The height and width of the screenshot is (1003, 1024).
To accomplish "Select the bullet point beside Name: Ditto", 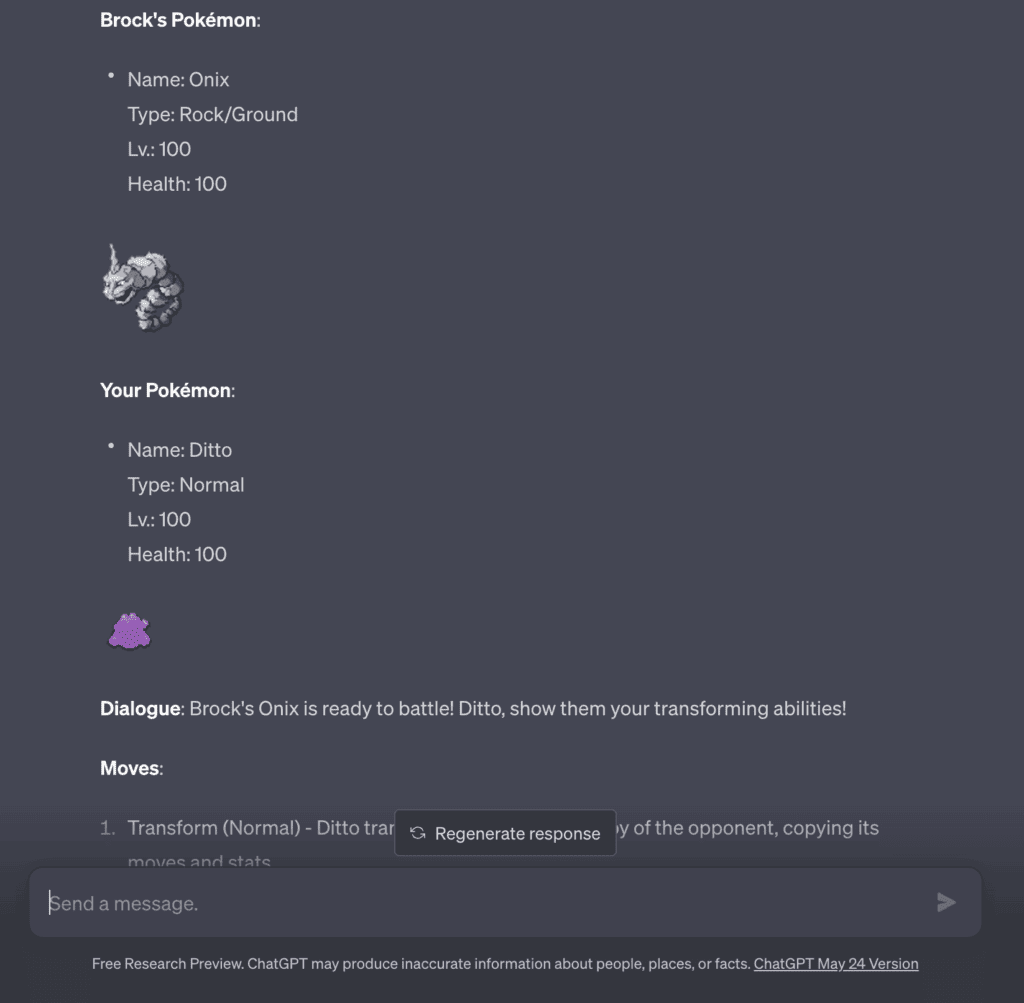I will click(x=112, y=446).
